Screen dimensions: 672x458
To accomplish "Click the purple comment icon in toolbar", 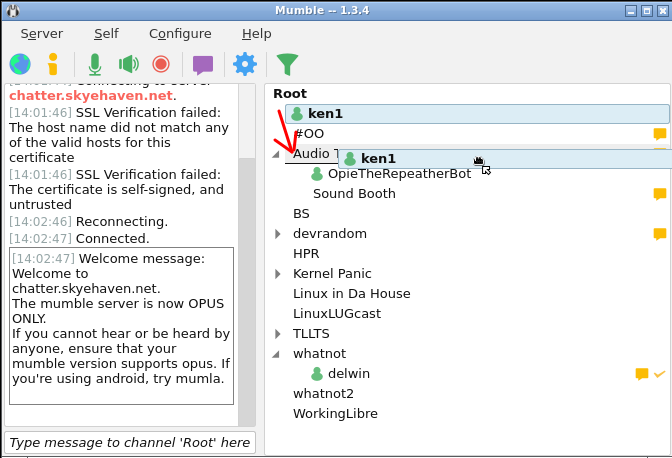I will (x=203, y=65).
